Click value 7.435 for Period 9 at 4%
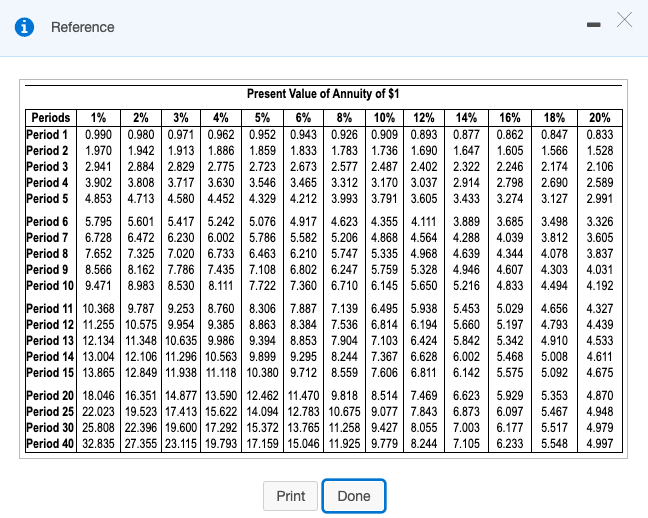Screen dimensions: 648x518 [221, 270]
